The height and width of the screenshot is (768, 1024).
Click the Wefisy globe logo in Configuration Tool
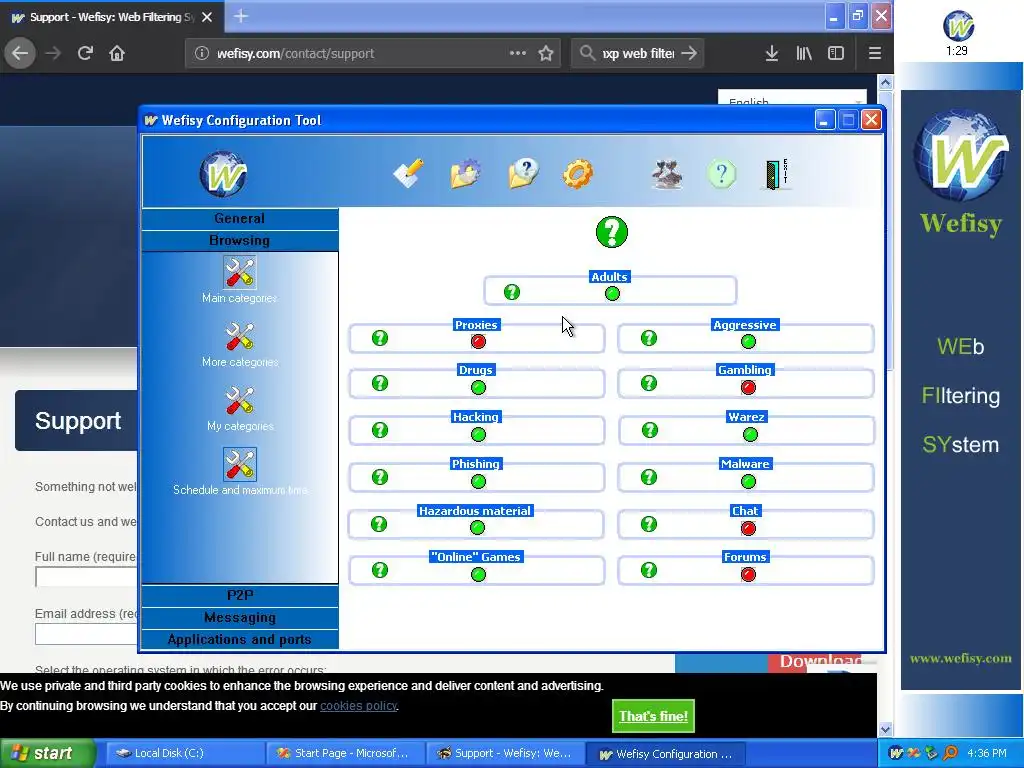coord(223,174)
